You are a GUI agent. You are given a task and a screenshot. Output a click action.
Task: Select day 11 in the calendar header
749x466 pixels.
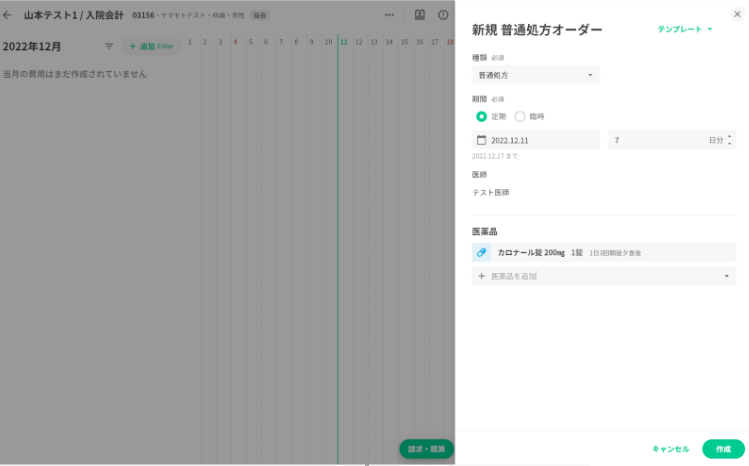click(343, 42)
